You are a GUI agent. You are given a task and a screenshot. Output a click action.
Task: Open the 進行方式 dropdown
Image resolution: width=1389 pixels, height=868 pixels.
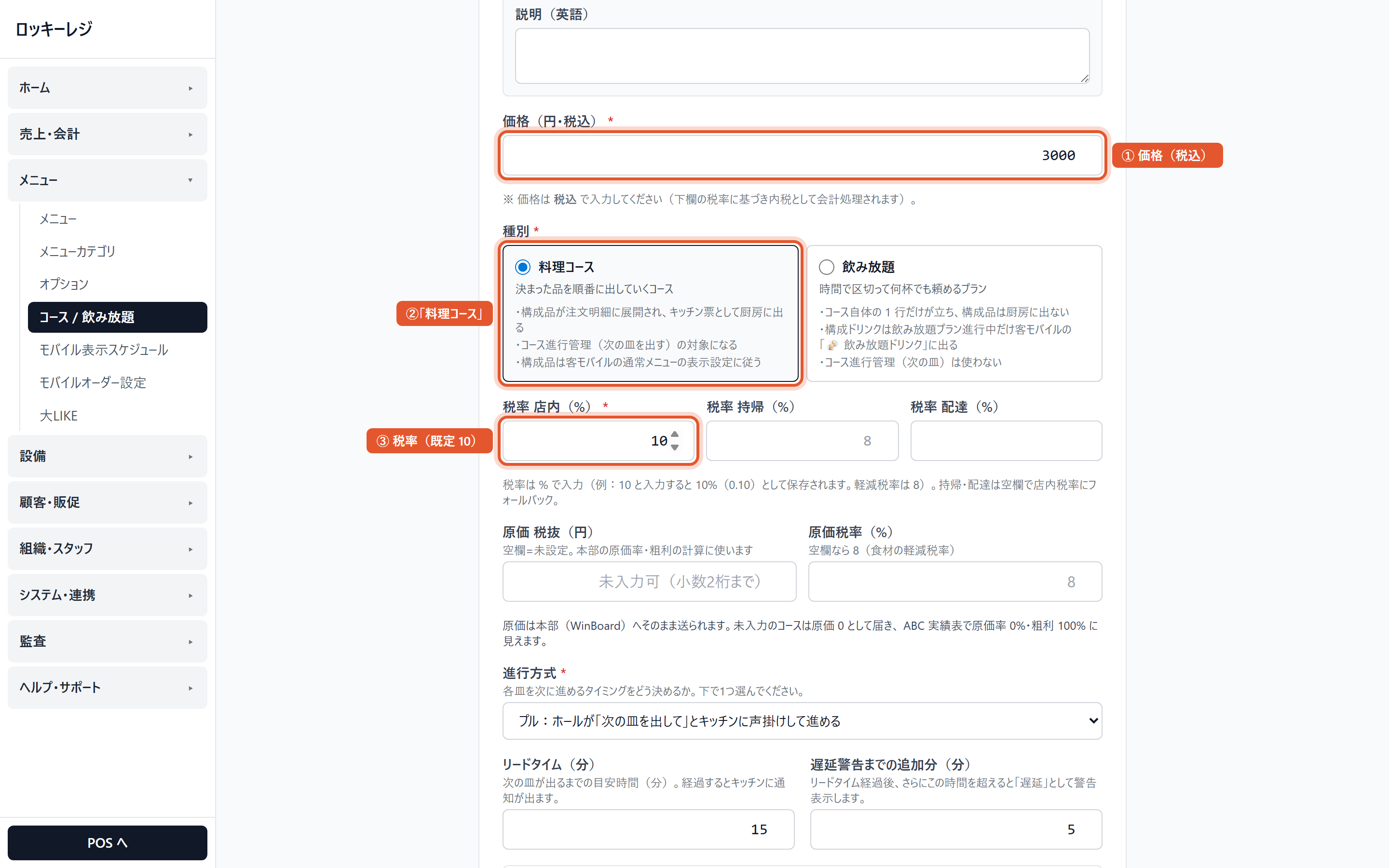[802, 721]
